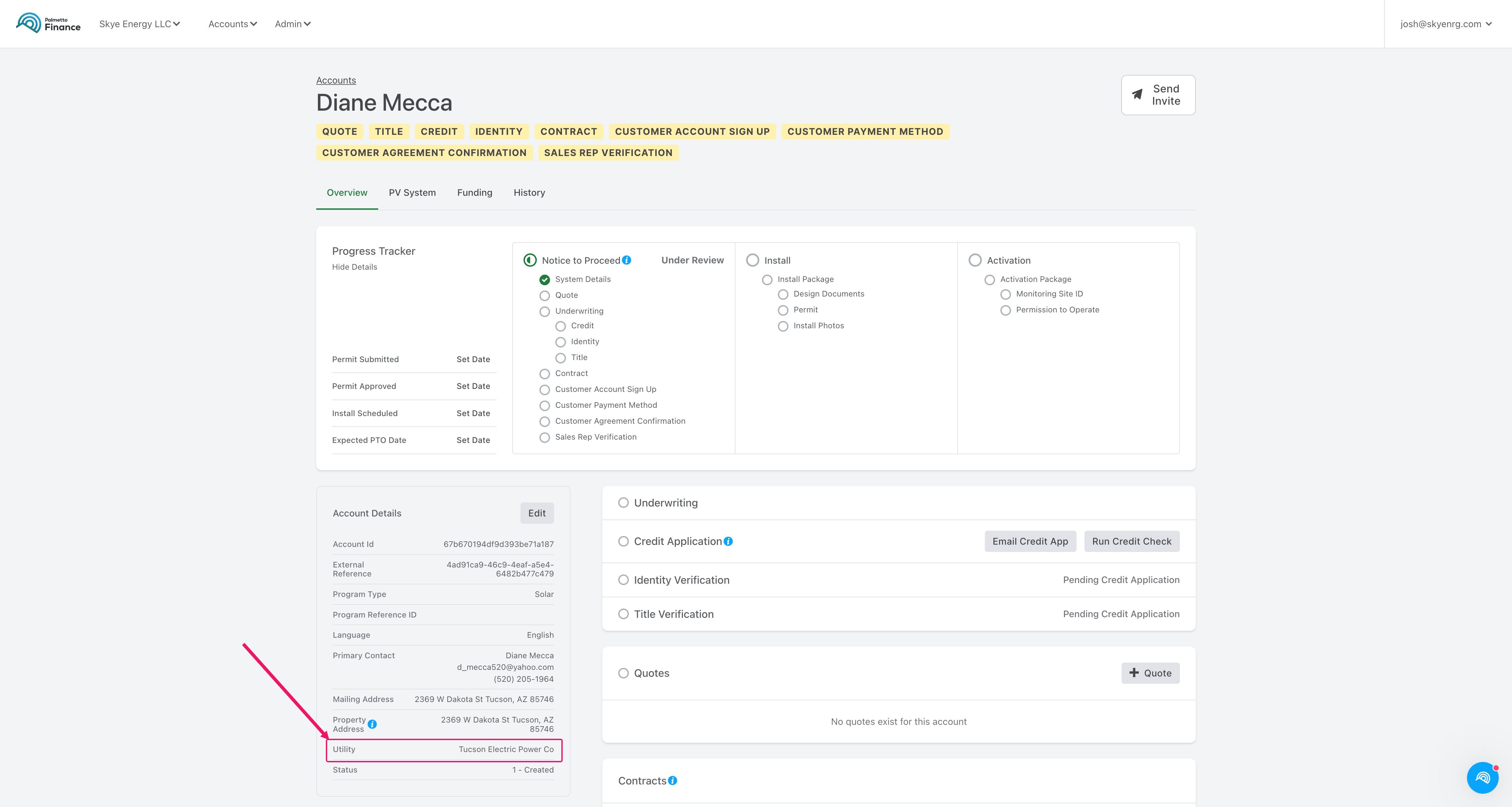Switch to the Overview tab

tap(347, 193)
